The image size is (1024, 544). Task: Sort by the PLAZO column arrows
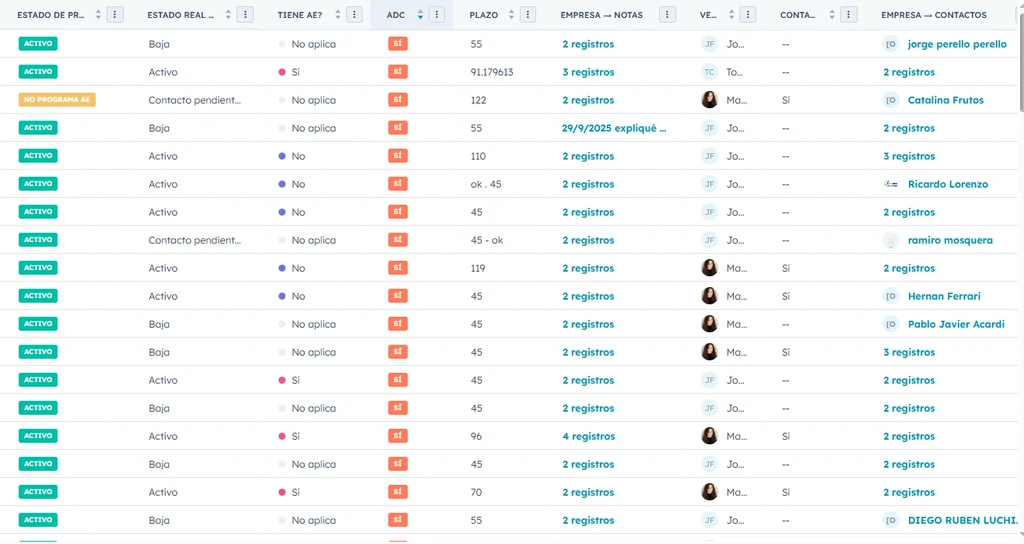(x=511, y=15)
